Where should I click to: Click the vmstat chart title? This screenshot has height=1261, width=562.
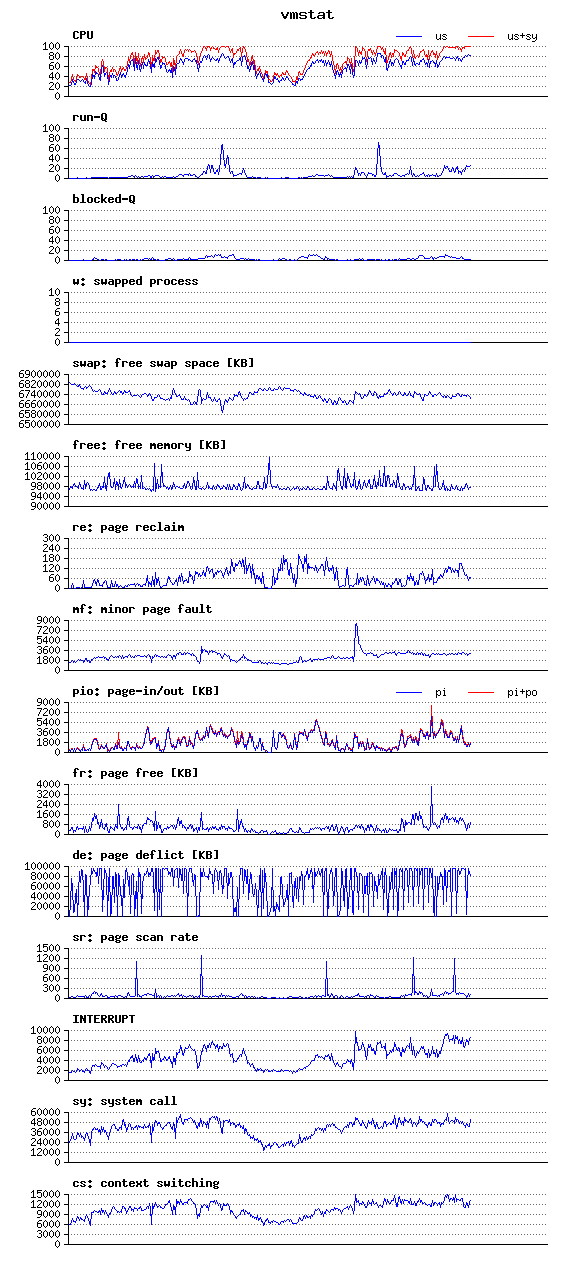[307, 15]
